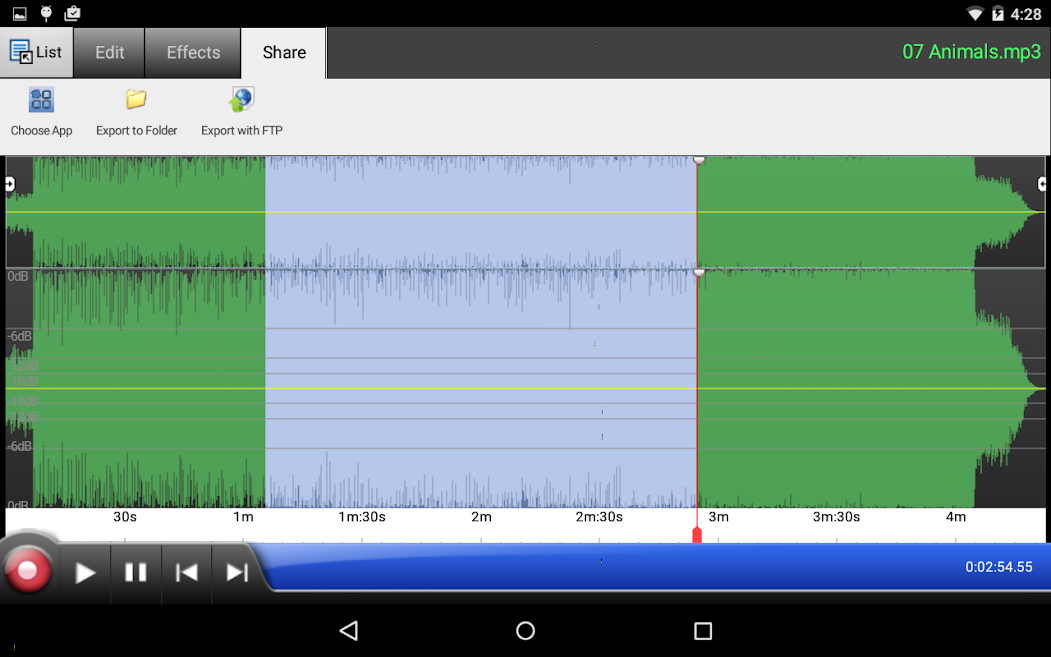
Task: Select Export with FTP
Action: [x=240, y=110]
